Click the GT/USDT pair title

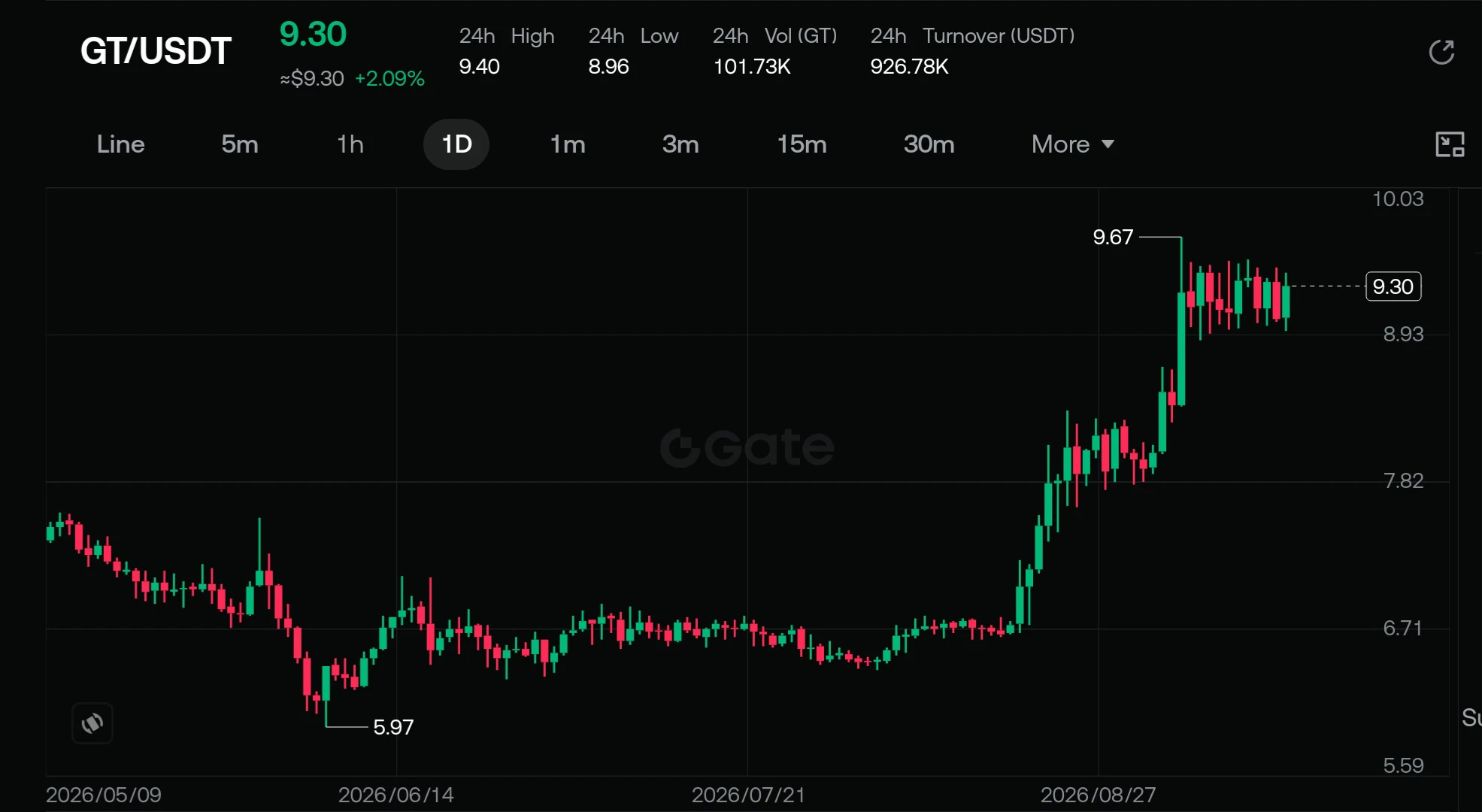156,51
